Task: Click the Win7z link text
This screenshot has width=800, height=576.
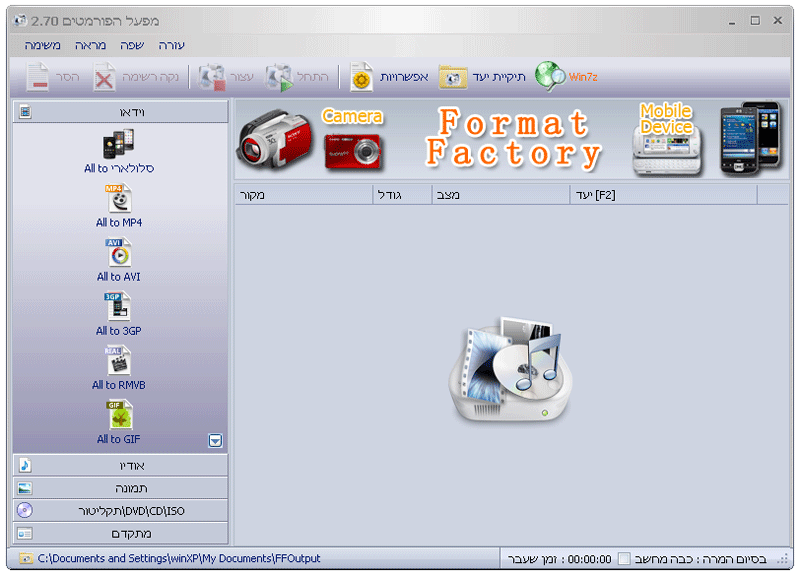Action: click(x=583, y=77)
